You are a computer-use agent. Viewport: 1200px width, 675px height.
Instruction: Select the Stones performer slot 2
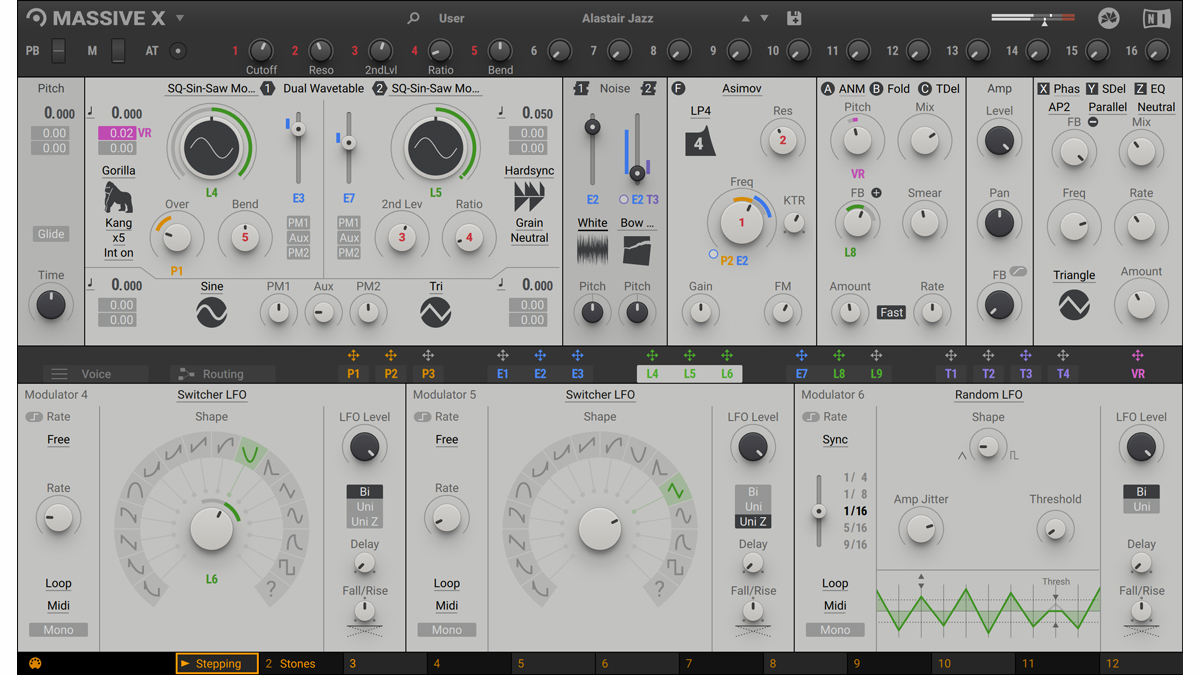301,663
